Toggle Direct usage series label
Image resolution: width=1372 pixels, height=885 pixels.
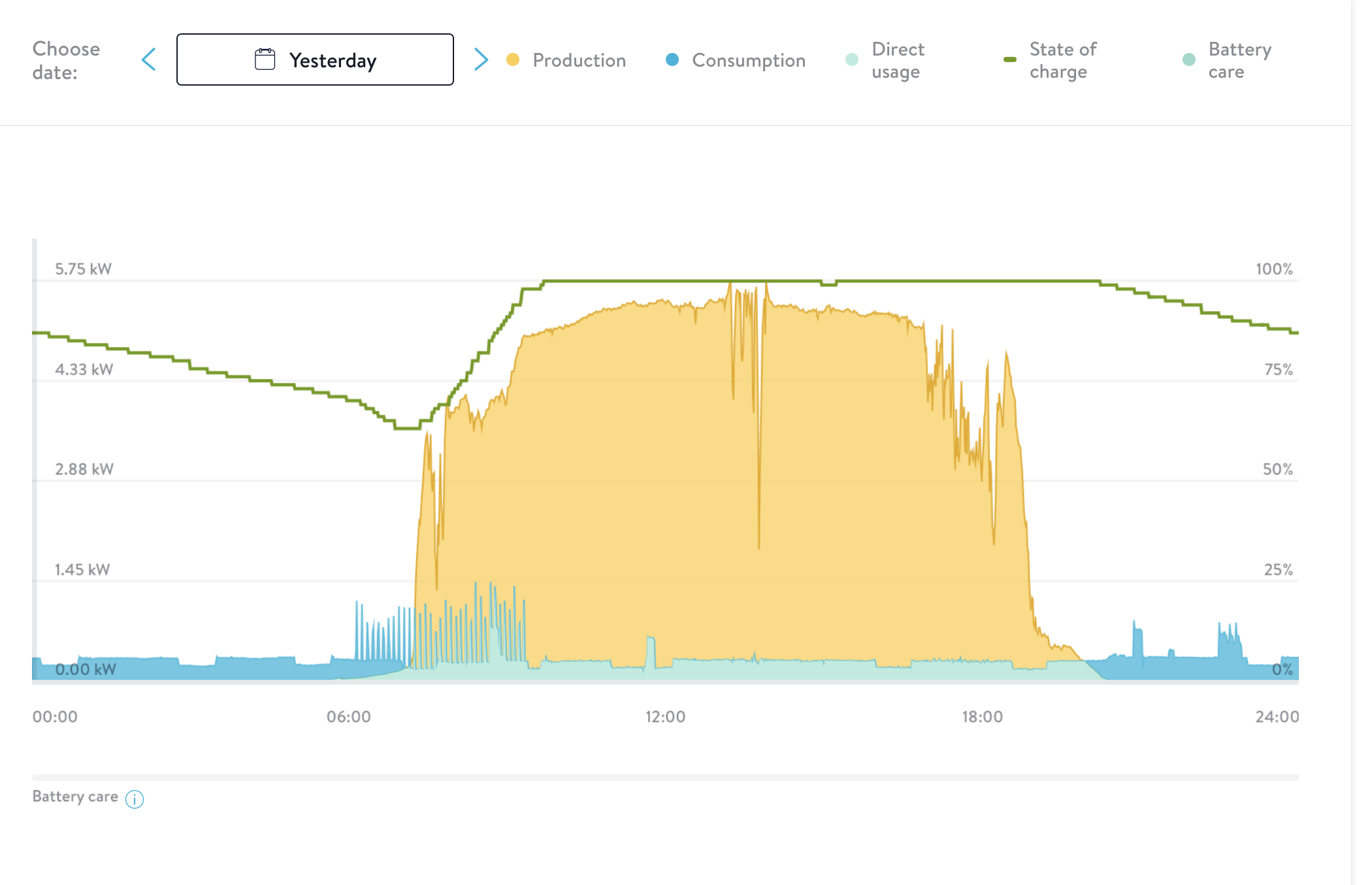[898, 60]
